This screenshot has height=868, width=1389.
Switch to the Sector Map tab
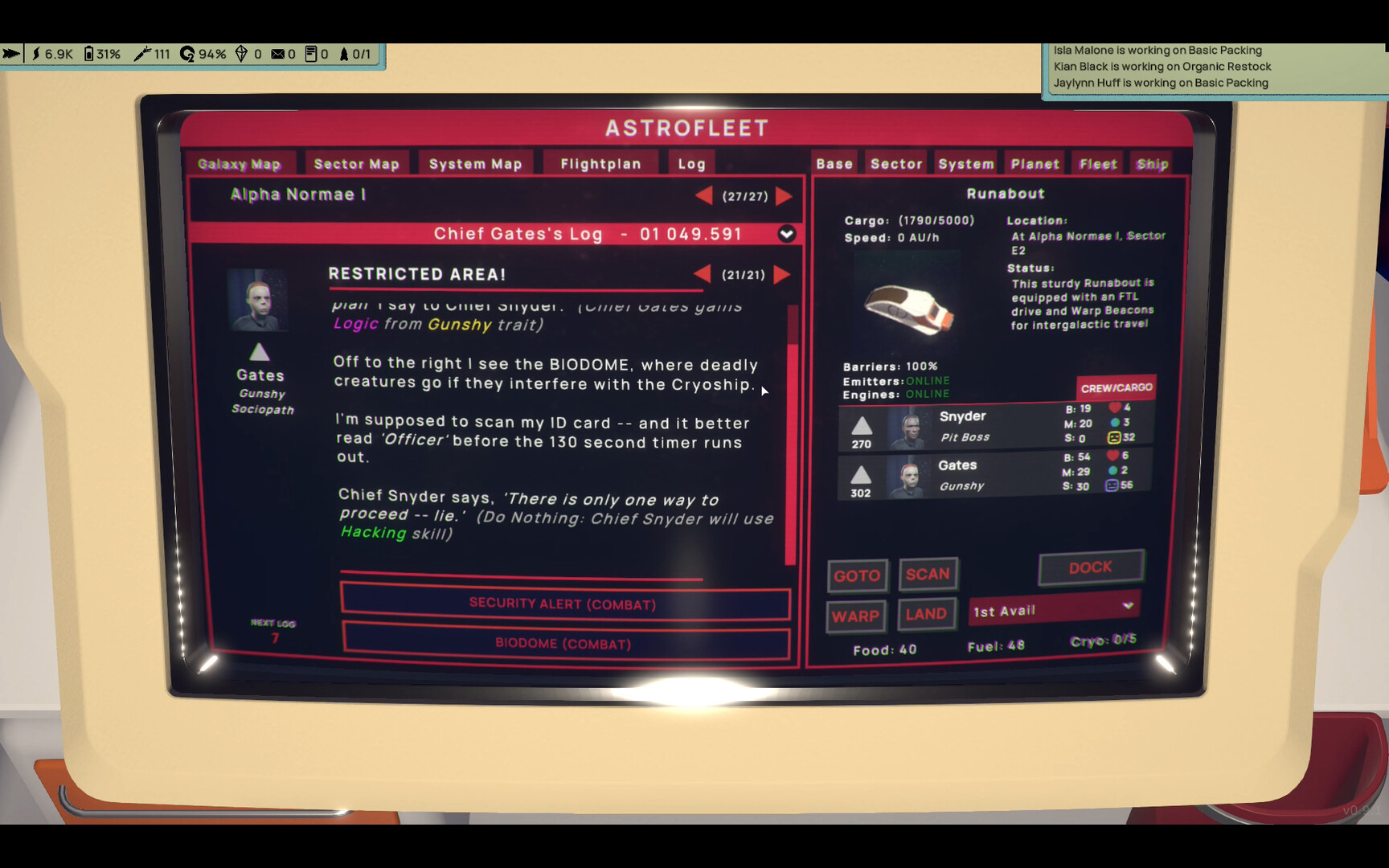point(356,164)
